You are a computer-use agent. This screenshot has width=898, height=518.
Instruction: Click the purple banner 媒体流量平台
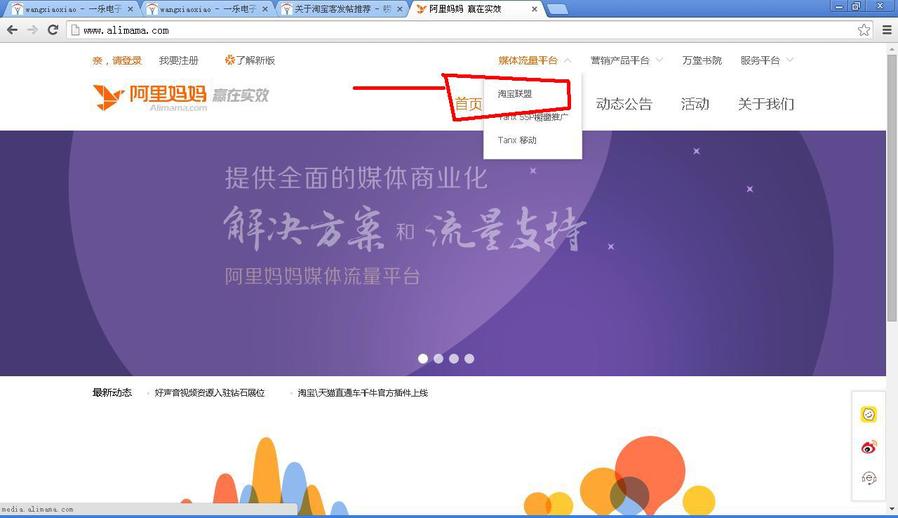point(443,253)
